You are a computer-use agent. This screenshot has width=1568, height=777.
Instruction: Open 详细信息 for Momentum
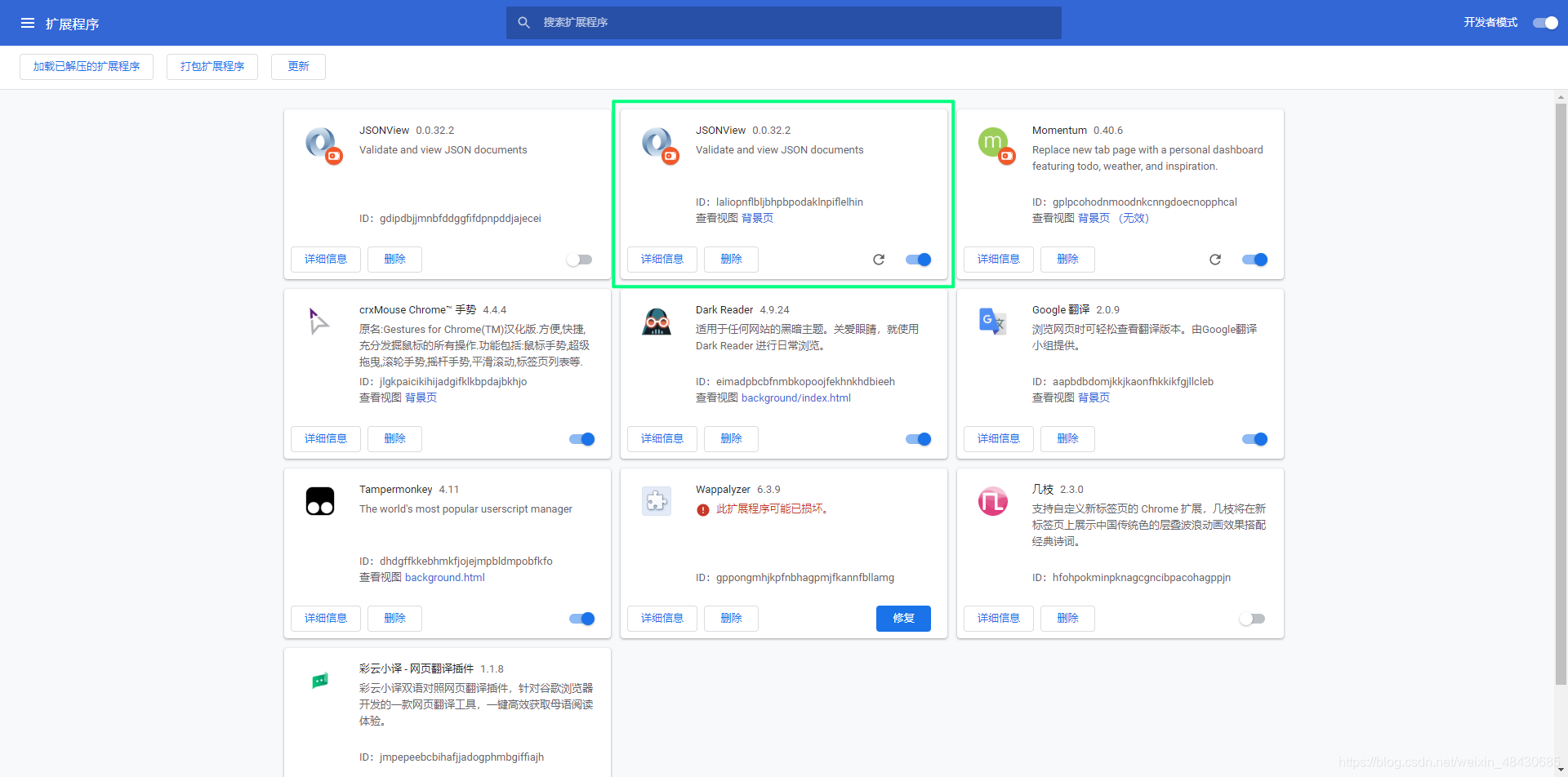999,260
